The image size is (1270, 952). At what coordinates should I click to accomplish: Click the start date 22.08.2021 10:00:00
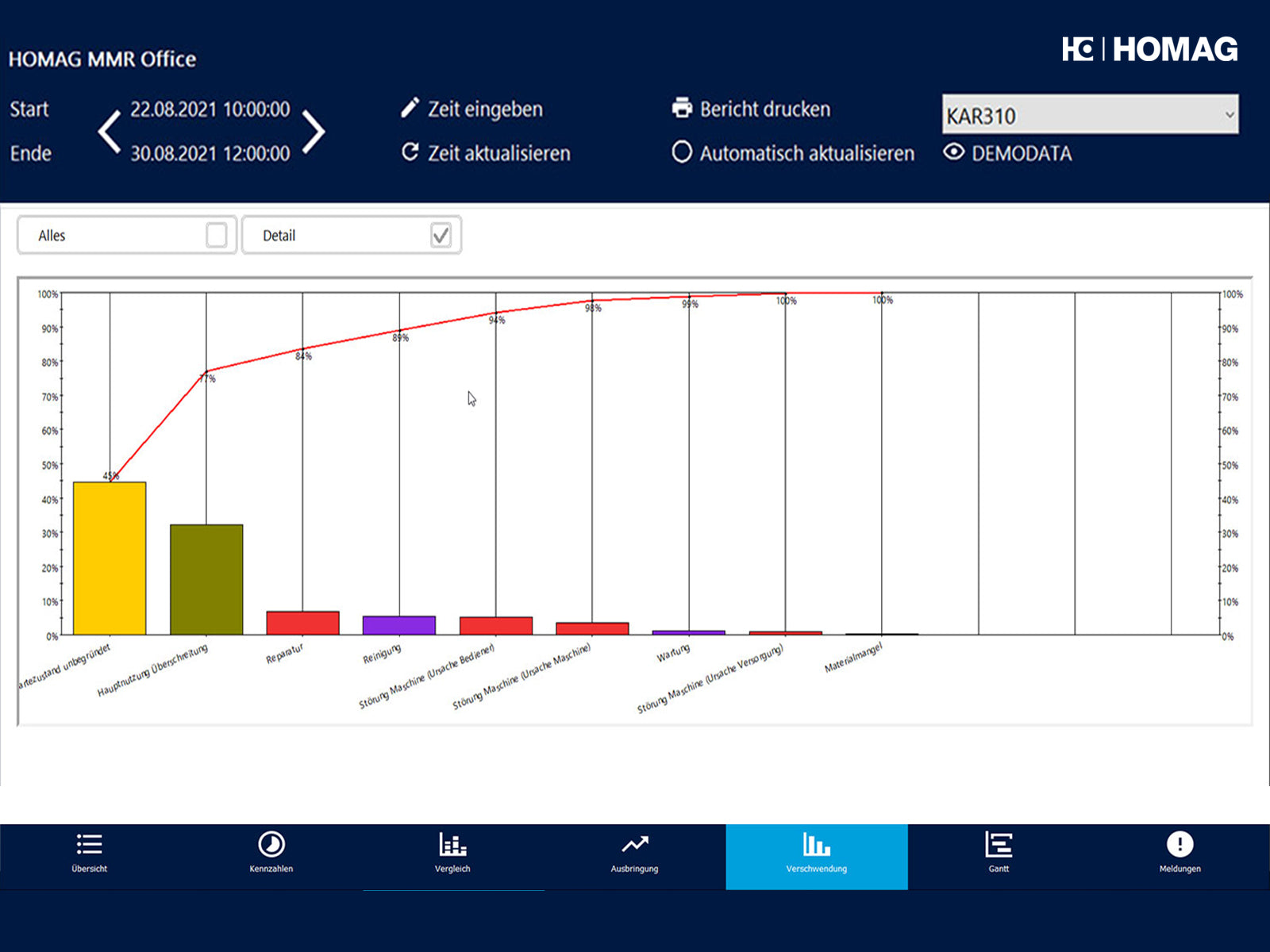(x=210, y=109)
